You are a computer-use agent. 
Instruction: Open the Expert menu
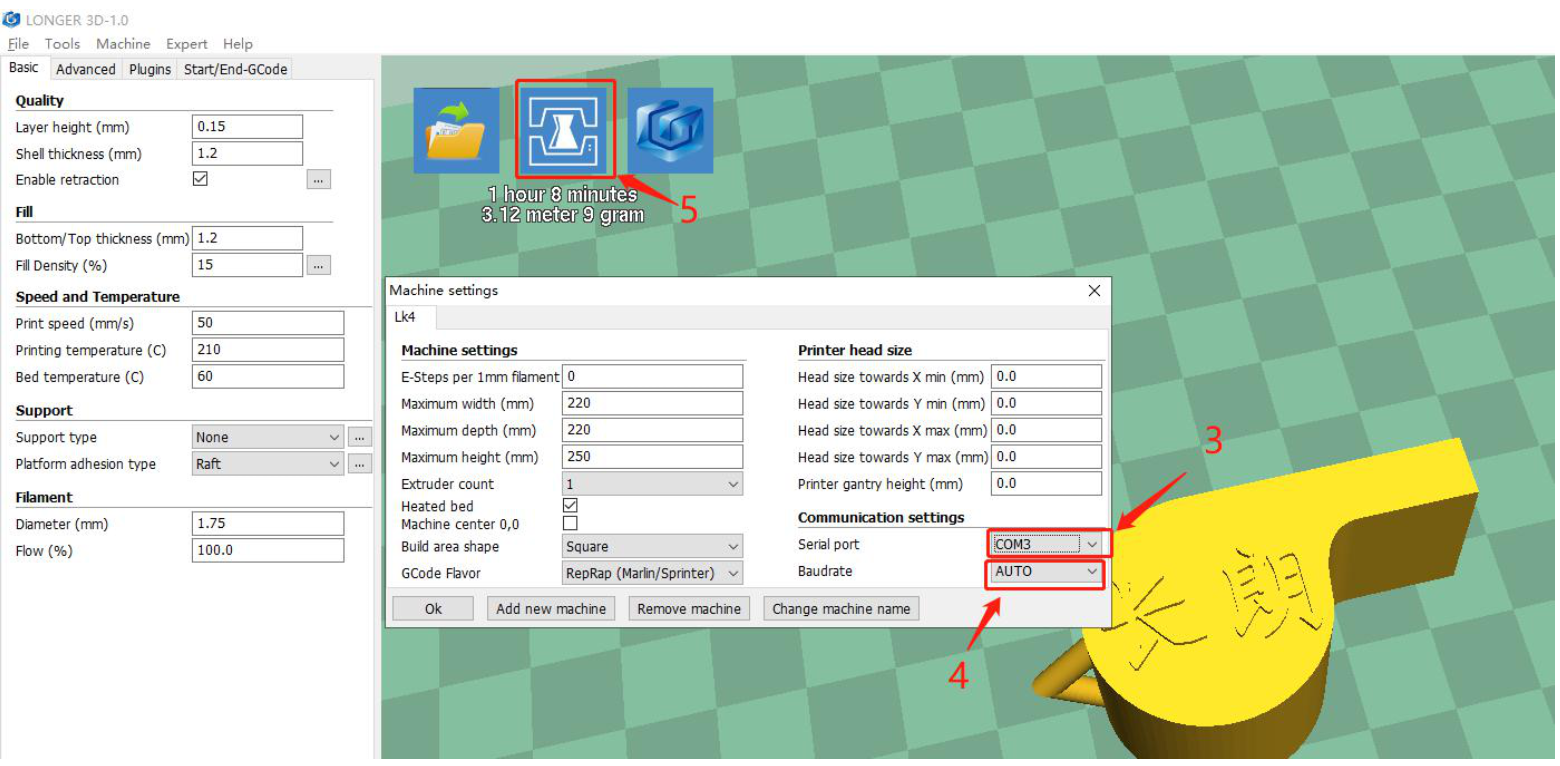tap(187, 44)
